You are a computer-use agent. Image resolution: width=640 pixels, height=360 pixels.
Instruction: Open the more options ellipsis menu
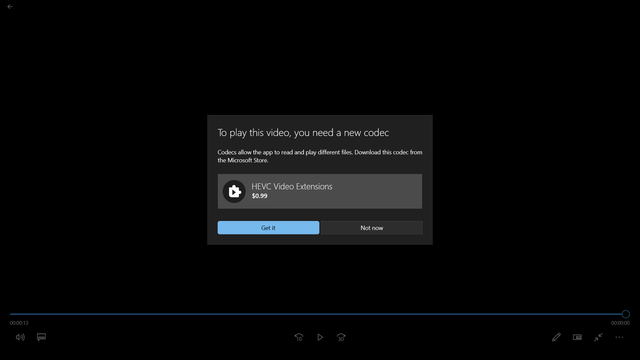[x=619, y=337]
